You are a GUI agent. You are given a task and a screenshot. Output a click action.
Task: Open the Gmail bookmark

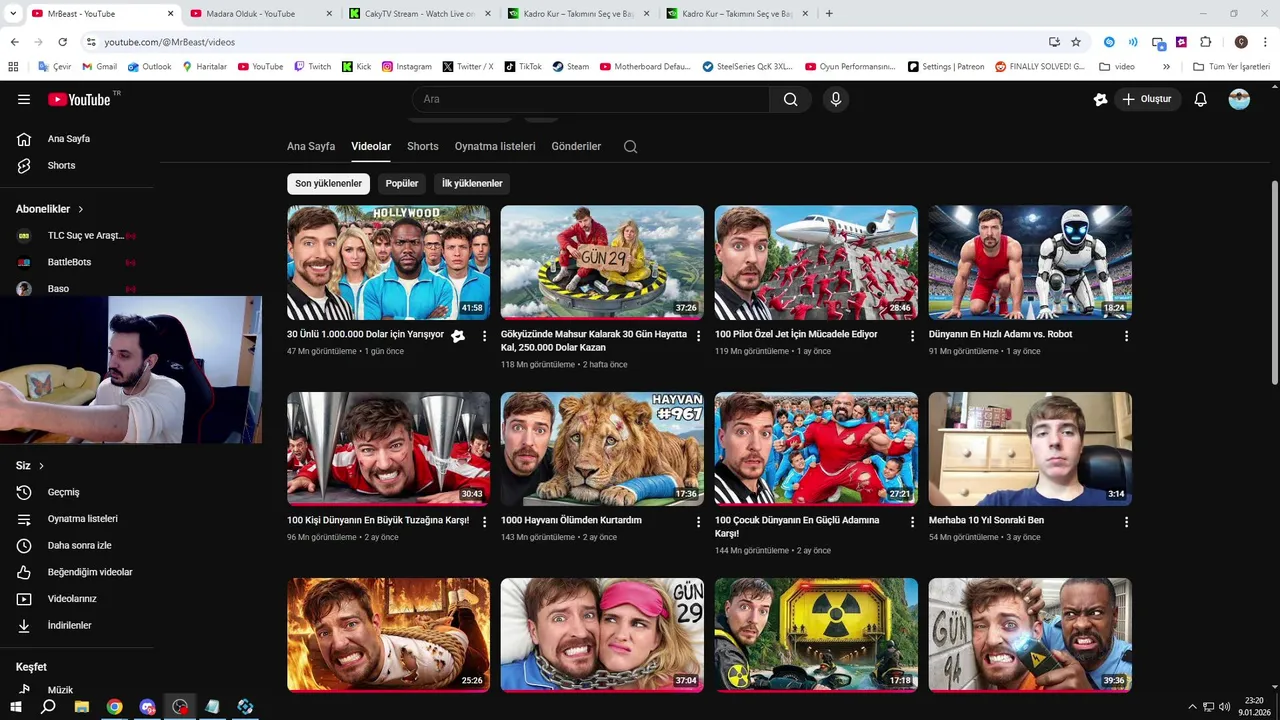99,67
